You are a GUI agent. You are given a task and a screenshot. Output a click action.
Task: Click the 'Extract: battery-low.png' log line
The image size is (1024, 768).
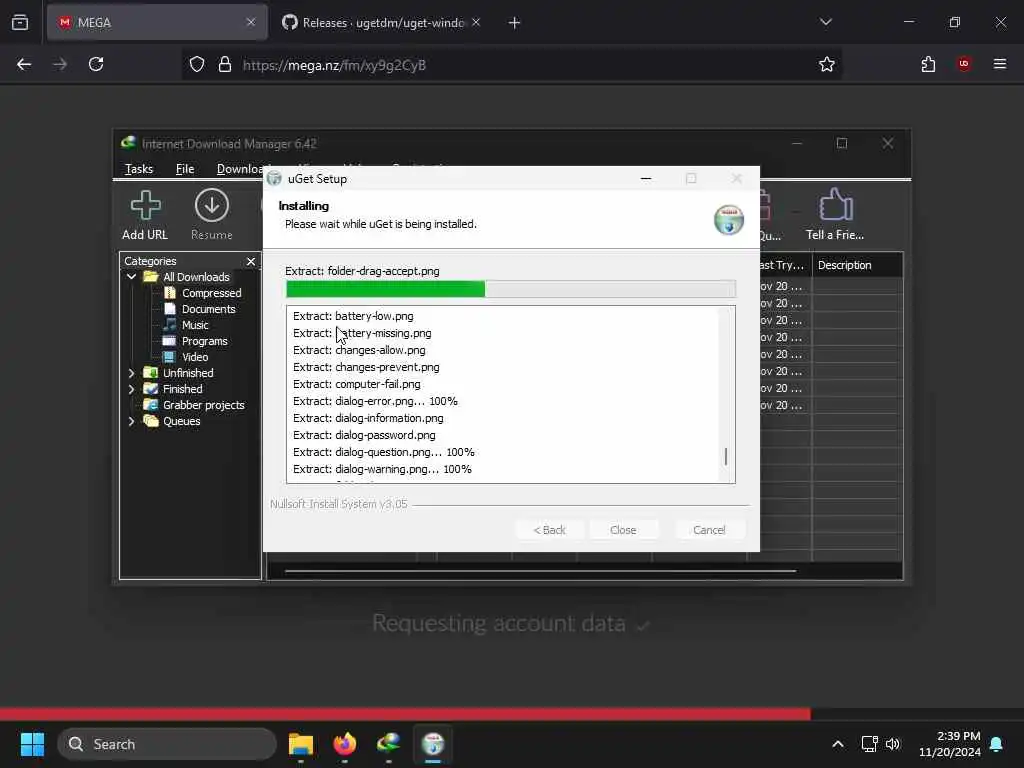(353, 316)
